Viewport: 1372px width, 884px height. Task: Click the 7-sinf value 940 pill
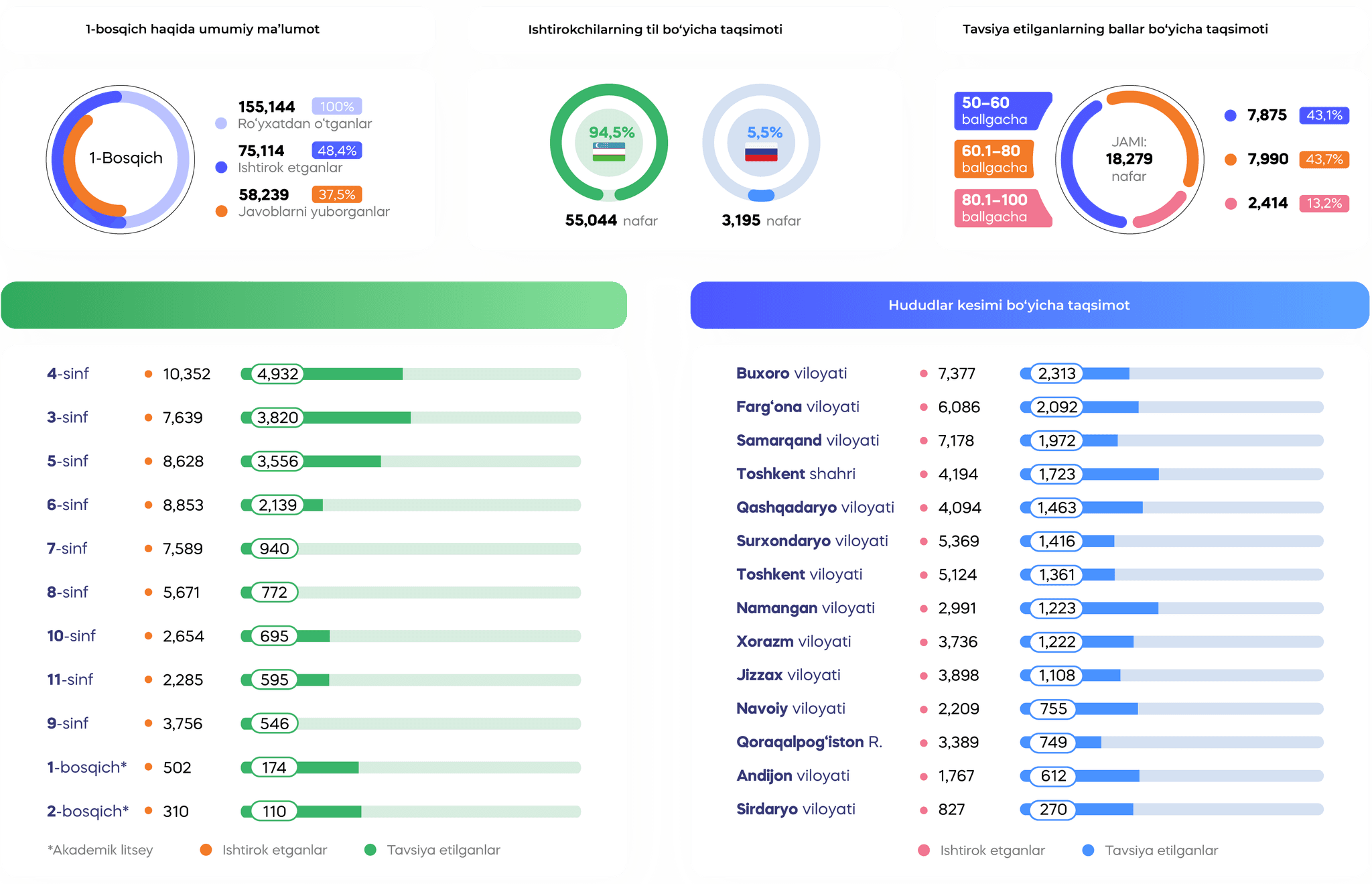274,549
